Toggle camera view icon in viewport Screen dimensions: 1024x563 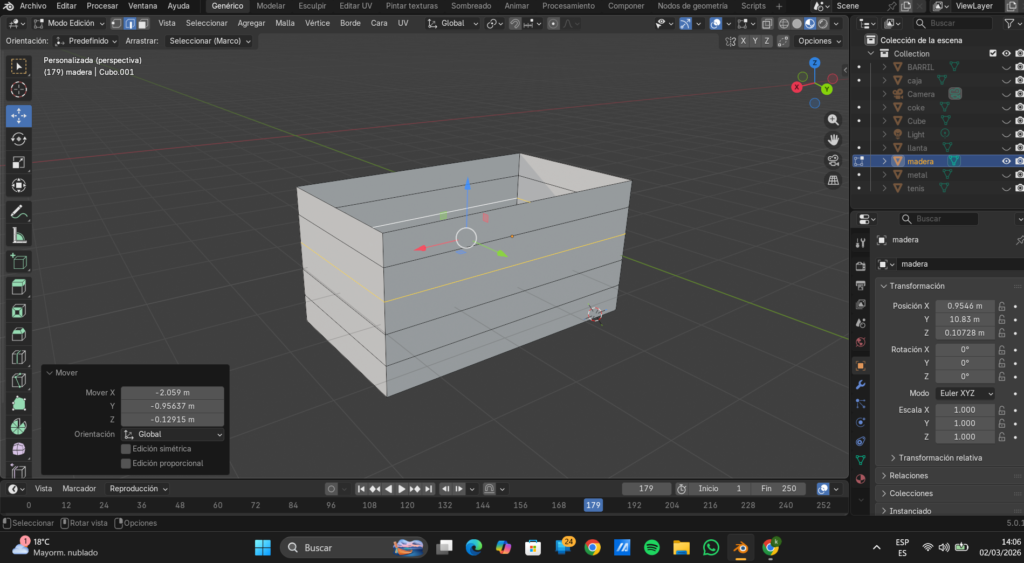[833, 160]
